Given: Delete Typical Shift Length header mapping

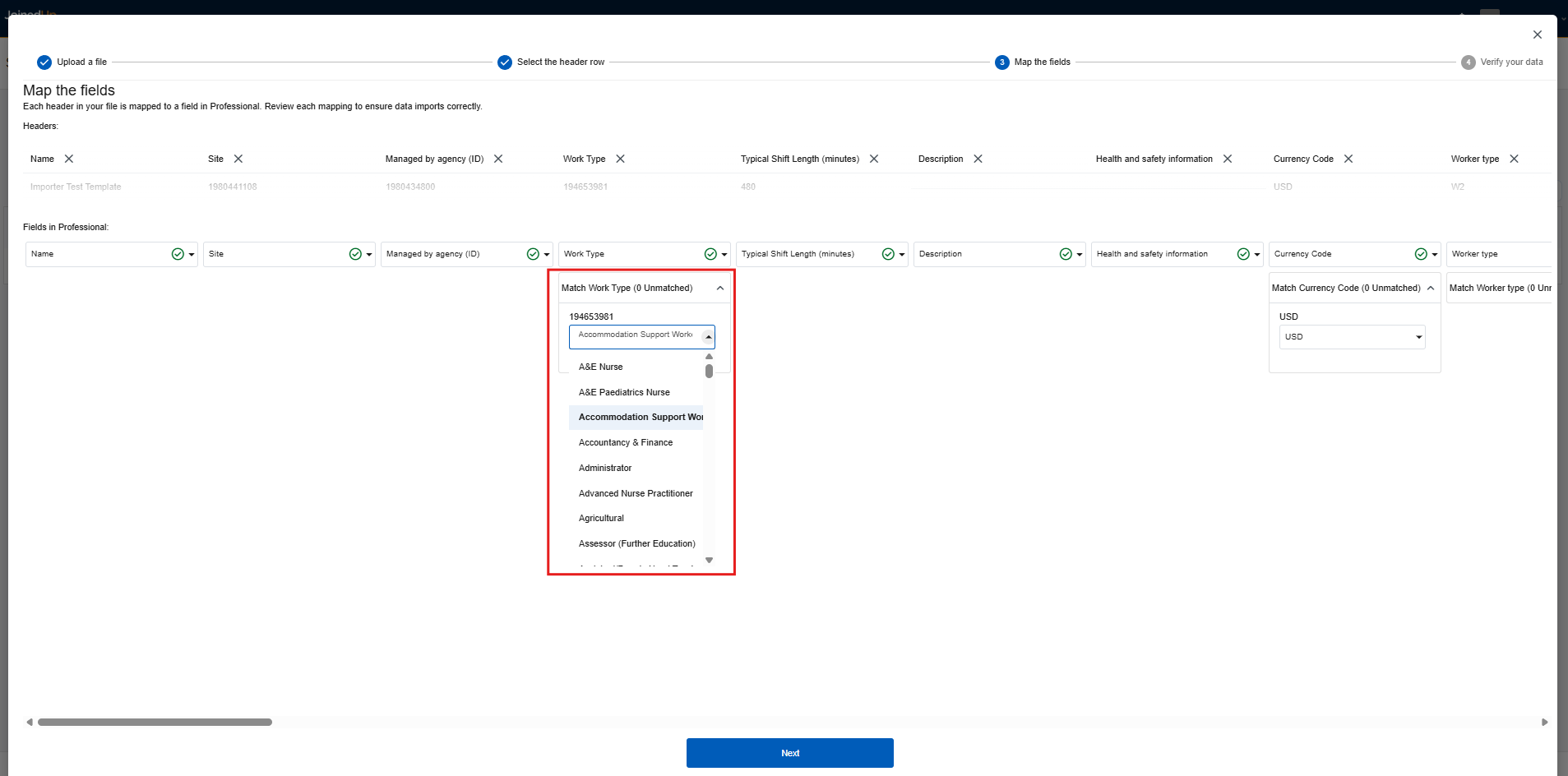Looking at the screenshot, I should tap(874, 159).
